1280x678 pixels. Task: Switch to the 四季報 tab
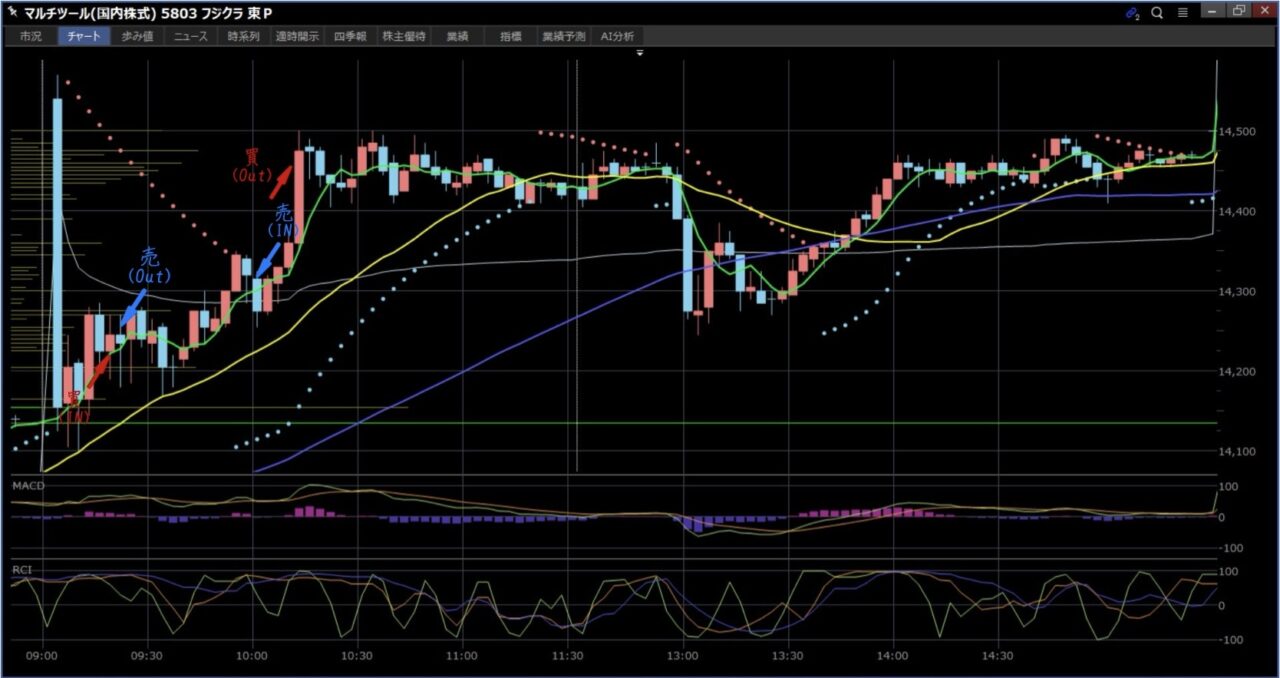point(351,36)
